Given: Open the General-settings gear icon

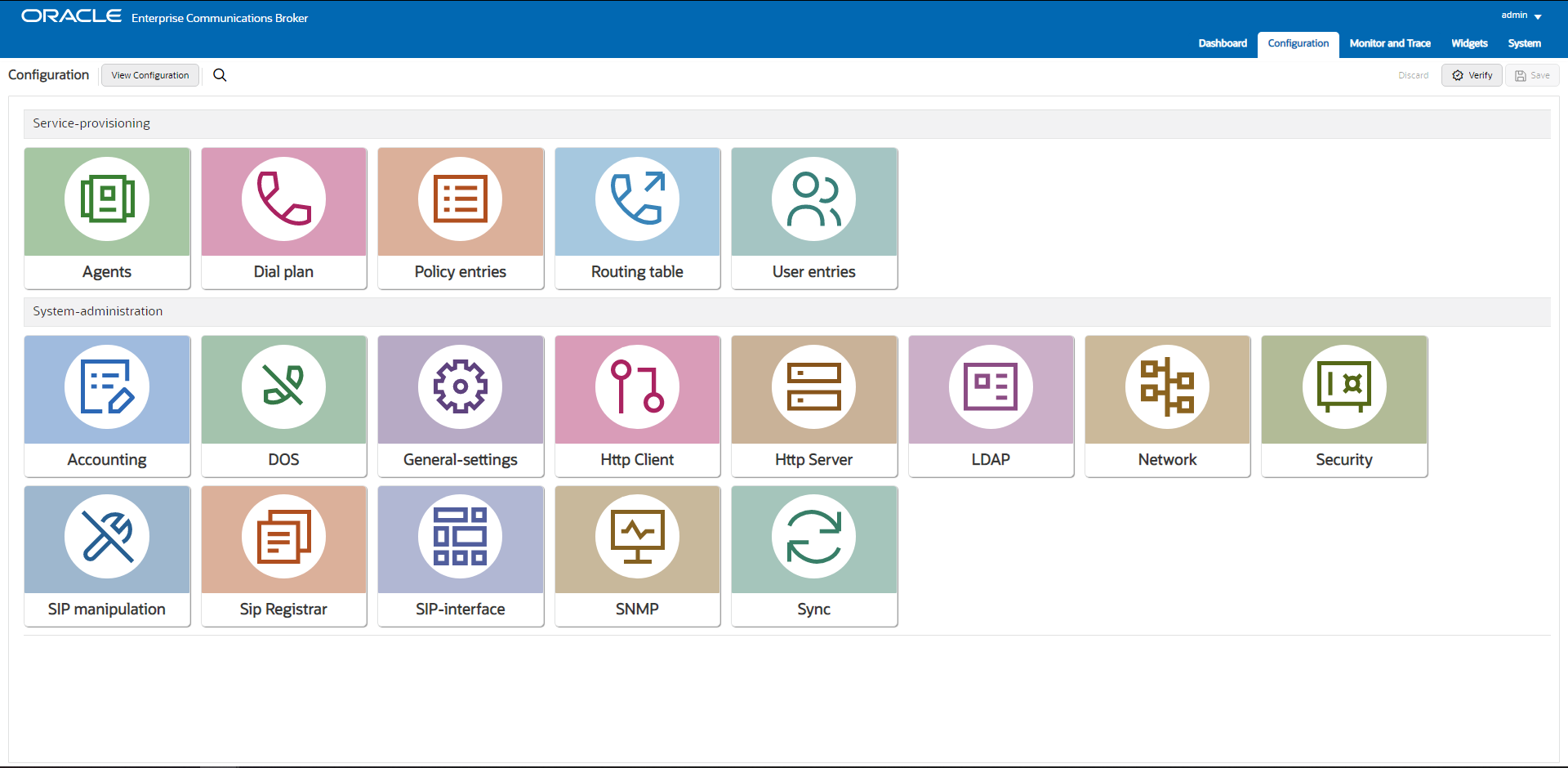Looking at the screenshot, I should [x=461, y=387].
